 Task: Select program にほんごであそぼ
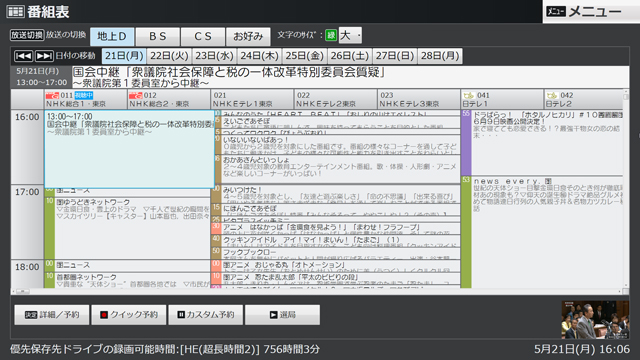pyautogui.click(x=337, y=209)
